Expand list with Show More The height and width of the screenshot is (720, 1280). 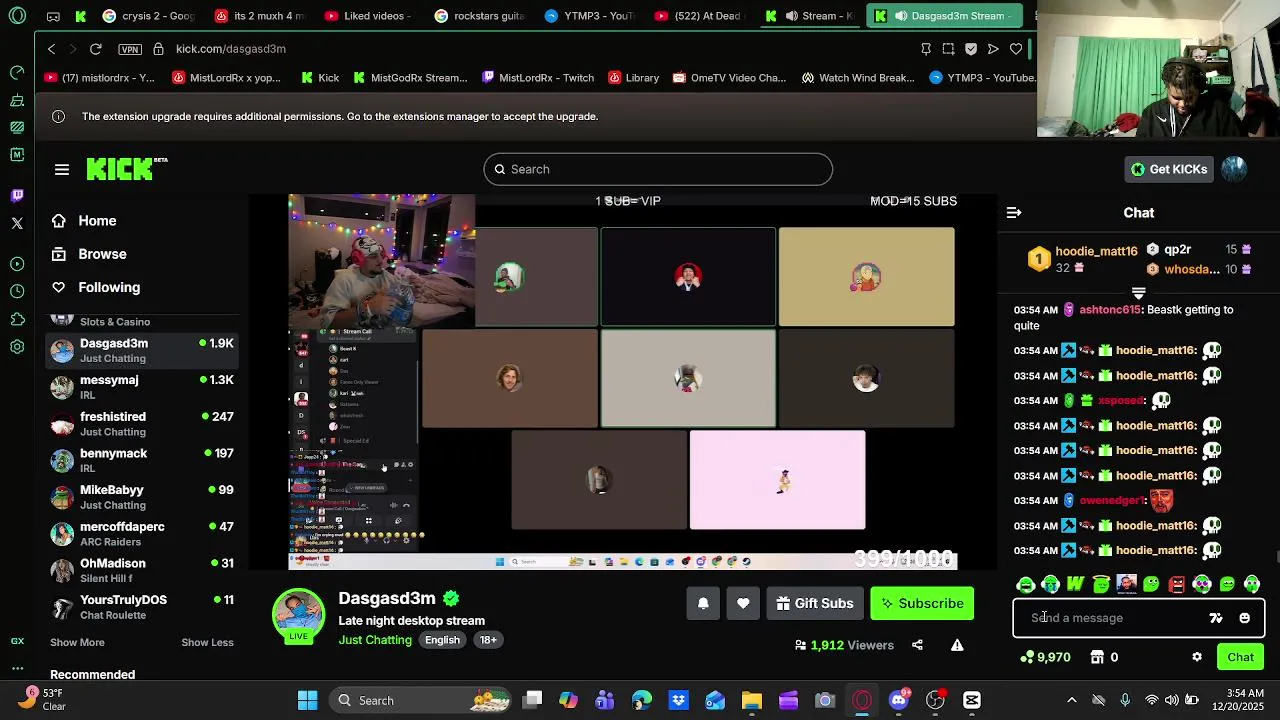pos(77,642)
